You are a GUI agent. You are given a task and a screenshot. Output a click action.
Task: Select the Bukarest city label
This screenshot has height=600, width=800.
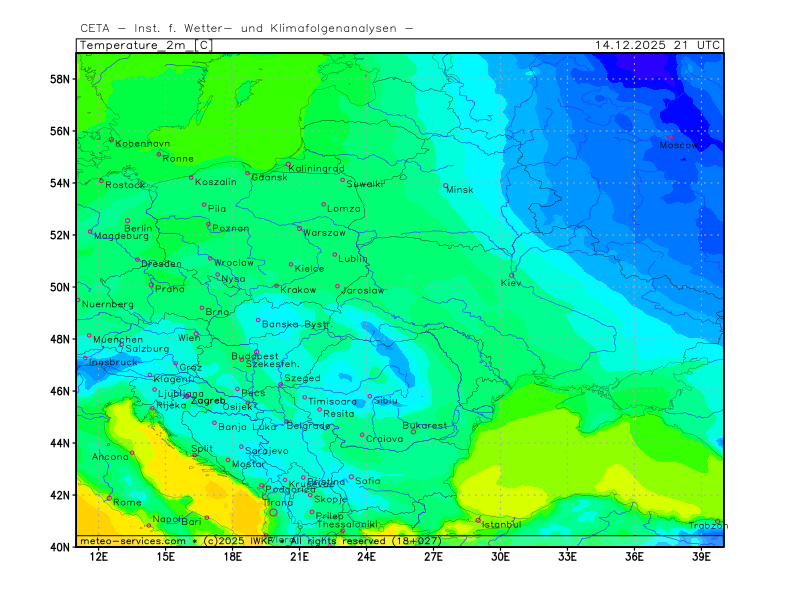(425, 425)
